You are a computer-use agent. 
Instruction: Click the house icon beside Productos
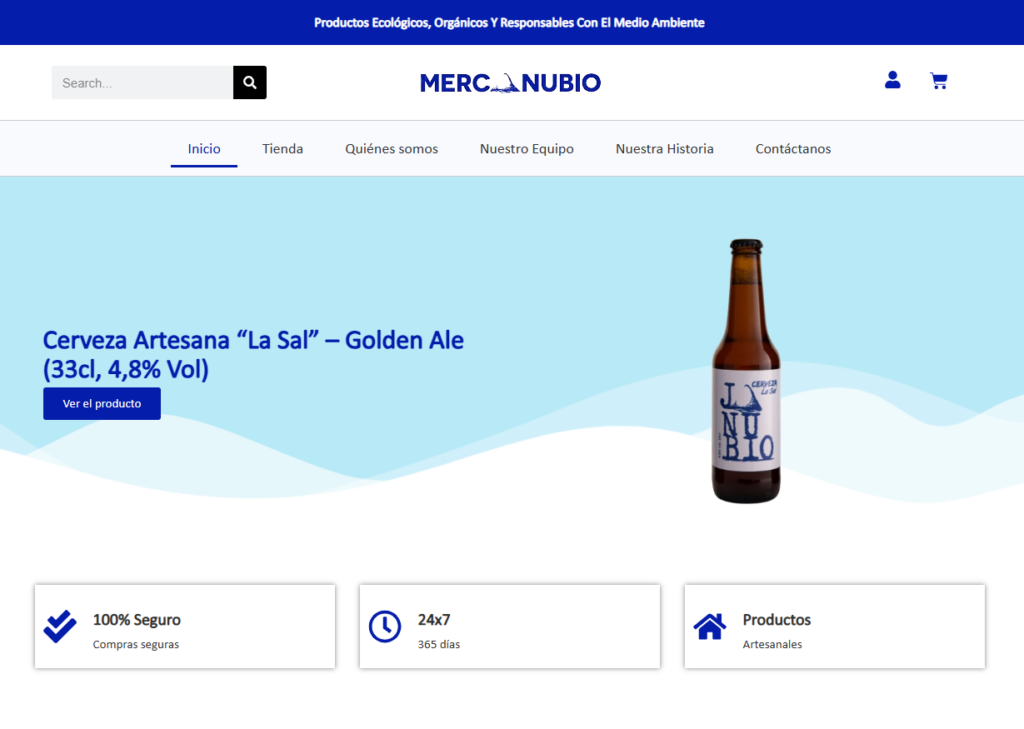[710, 627]
